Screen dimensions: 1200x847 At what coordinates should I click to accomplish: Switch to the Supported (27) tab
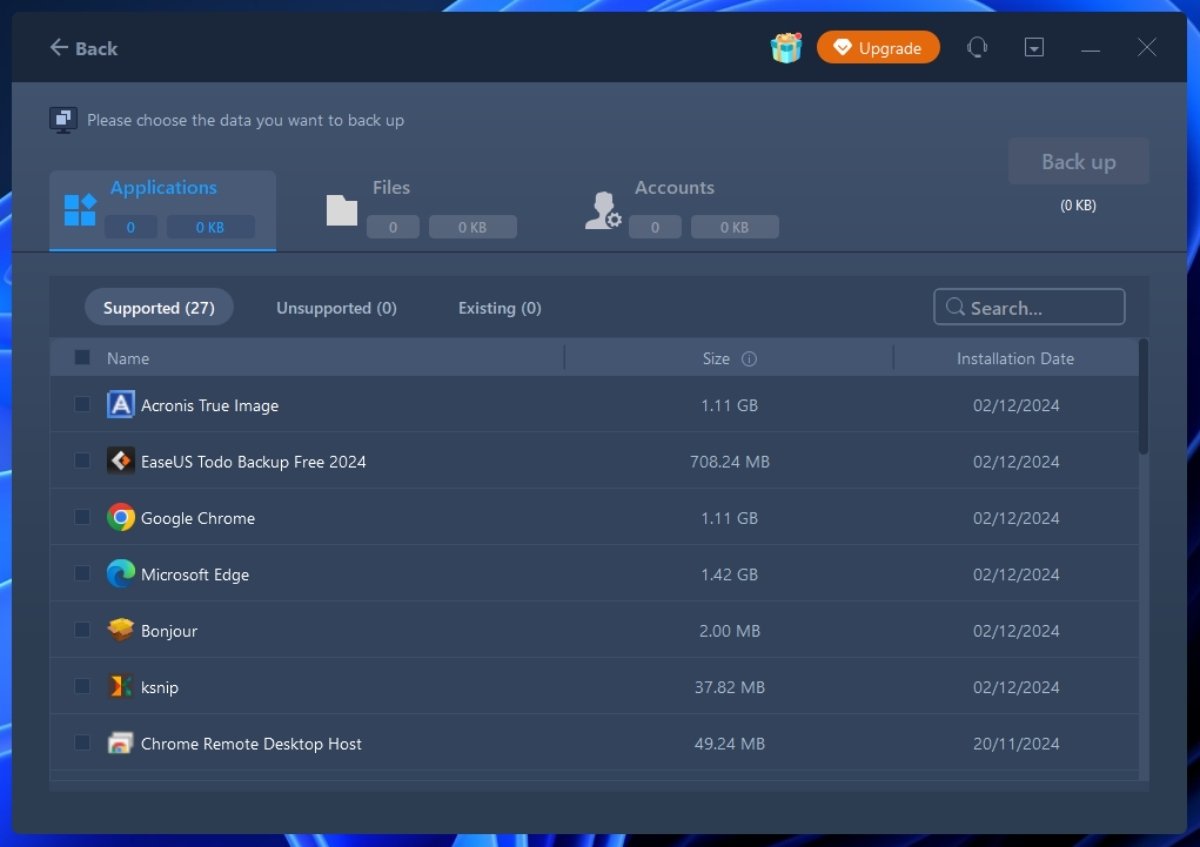(x=159, y=308)
